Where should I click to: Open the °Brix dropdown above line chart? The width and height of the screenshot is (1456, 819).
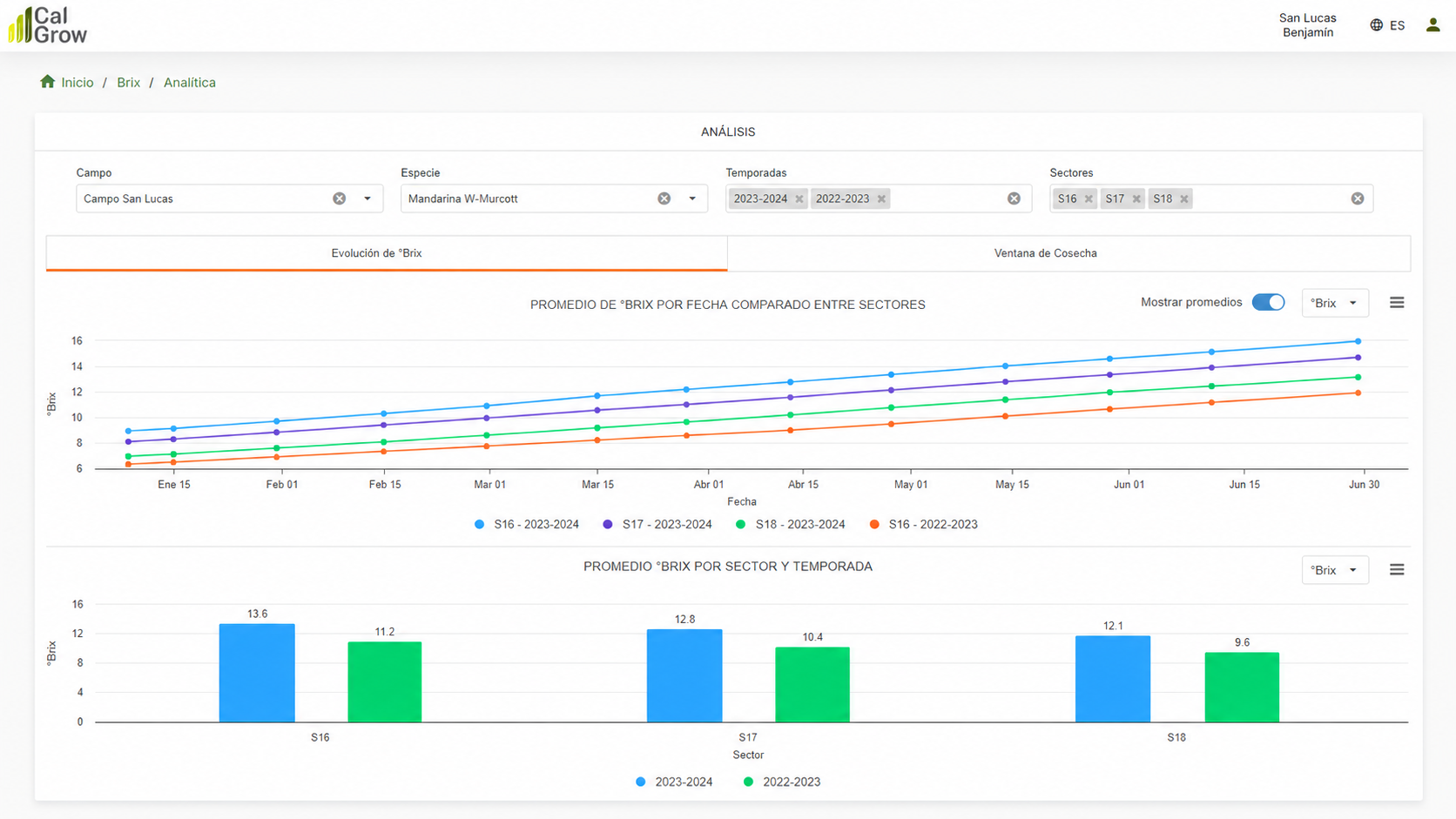(1335, 303)
